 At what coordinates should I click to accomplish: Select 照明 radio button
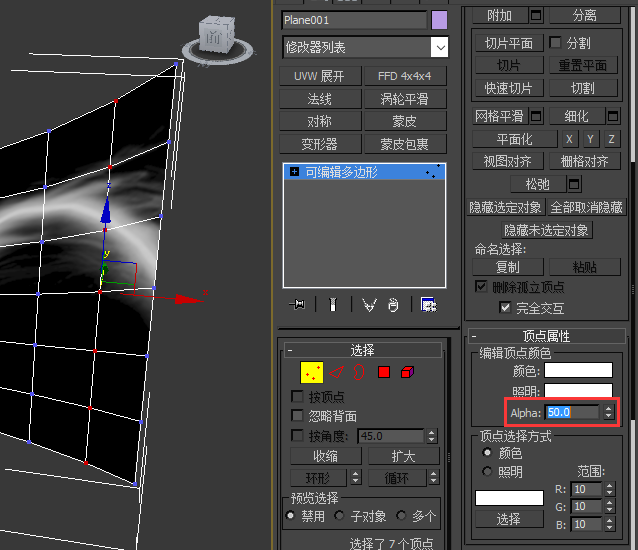pyautogui.click(x=487, y=471)
